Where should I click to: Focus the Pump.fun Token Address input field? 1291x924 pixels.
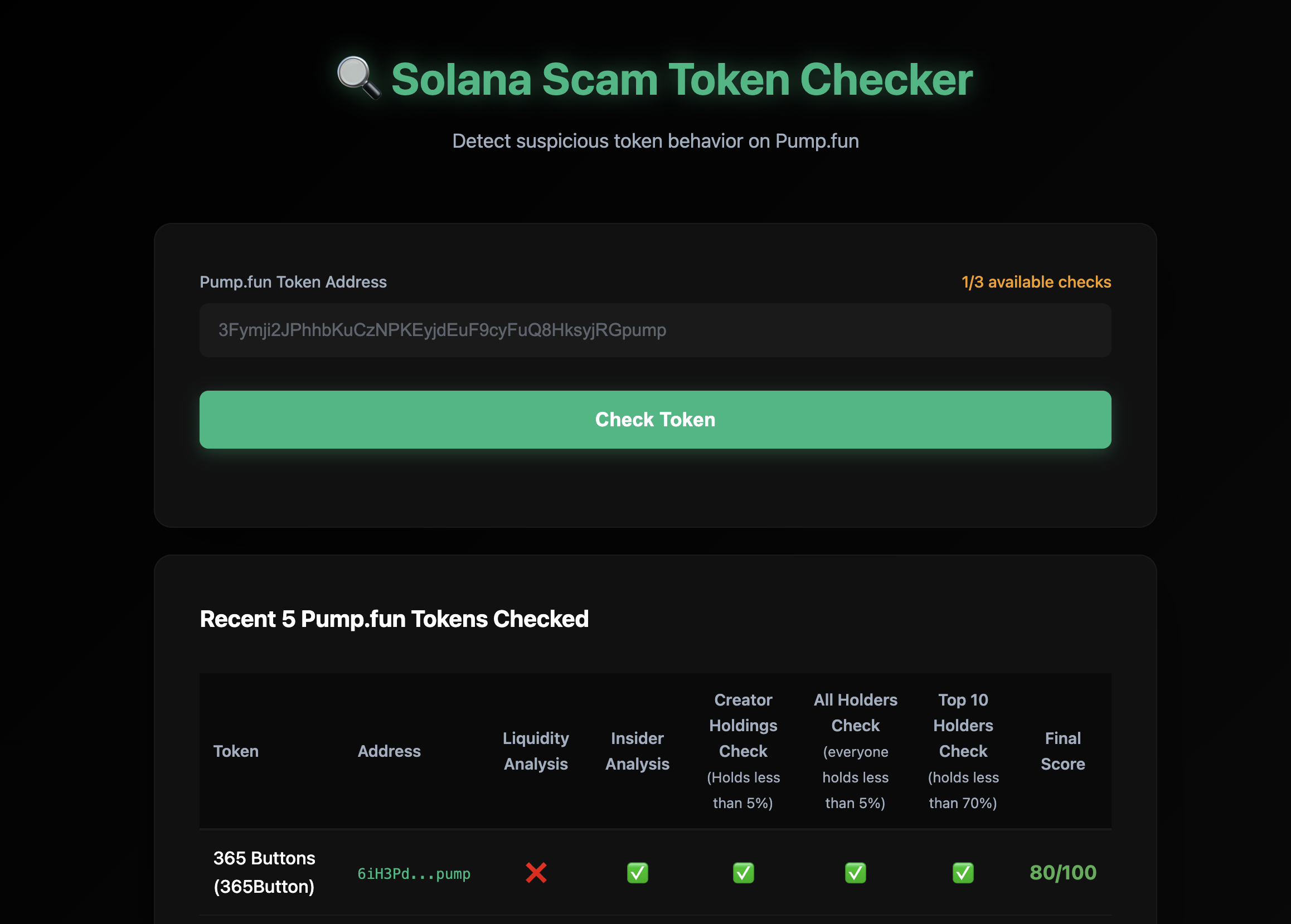(655, 330)
